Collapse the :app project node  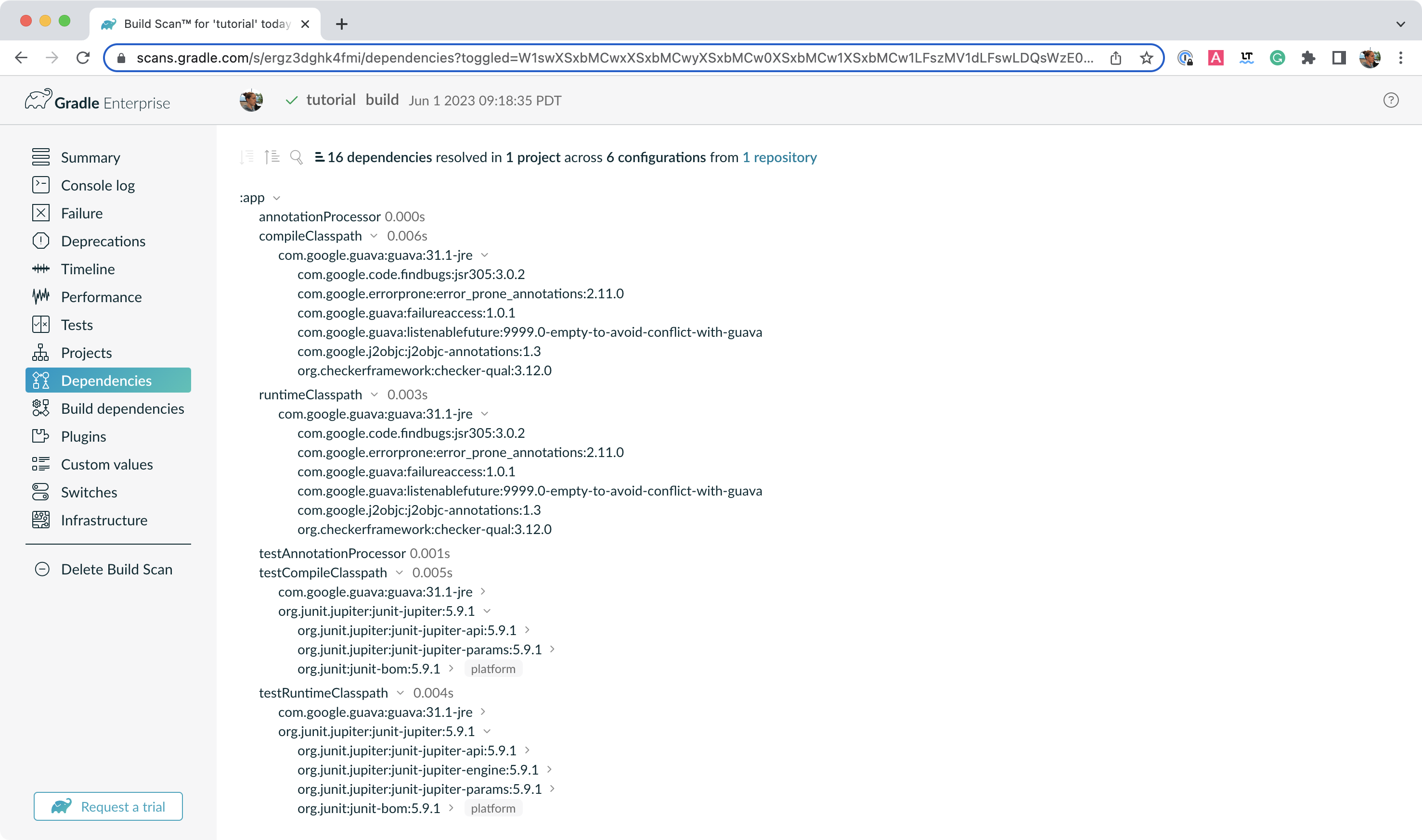276,198
